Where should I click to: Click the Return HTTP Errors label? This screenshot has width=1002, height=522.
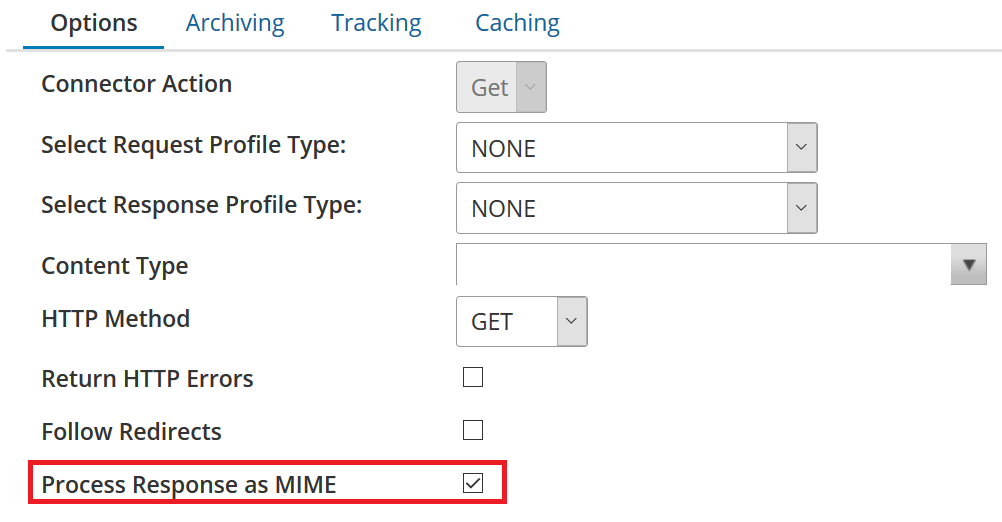click(x=147, y=379)
